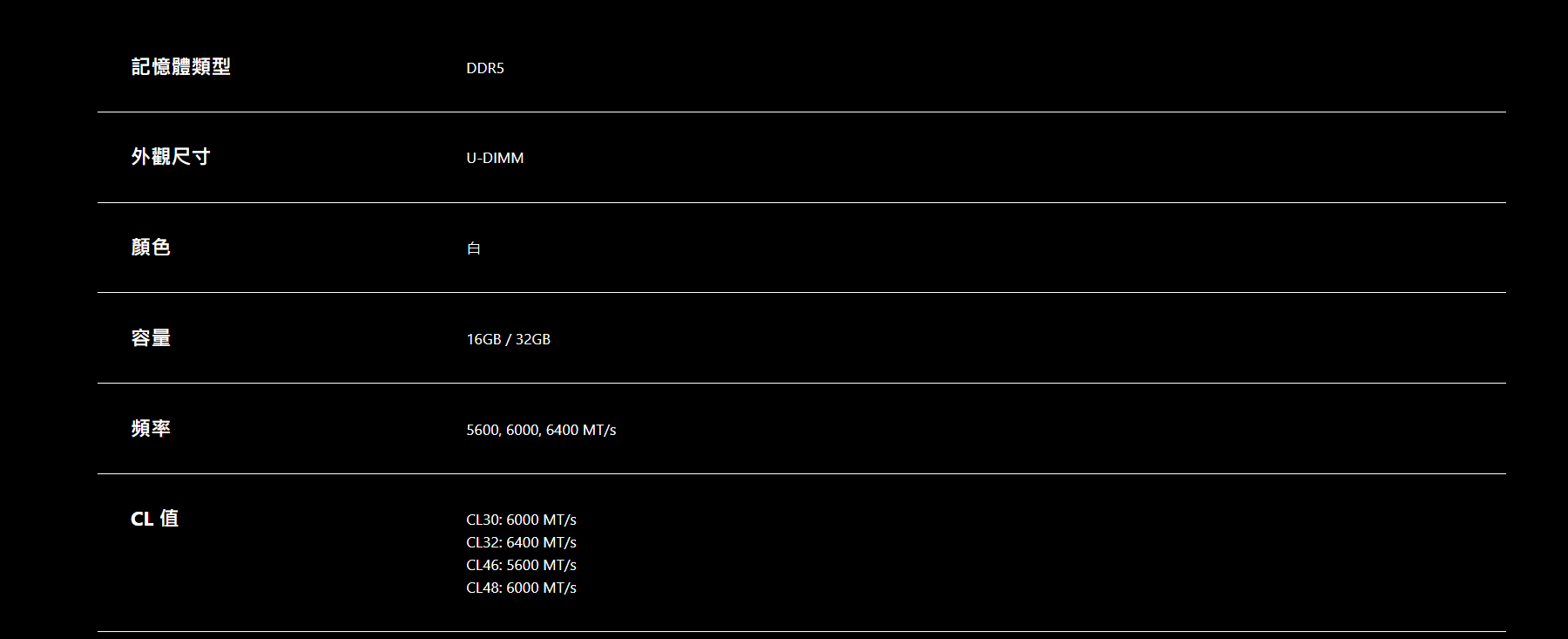The width and height of the screenshot is (1568, 639).
Task: Click 6400 in the 頻率 row
Action: point(562,430)
